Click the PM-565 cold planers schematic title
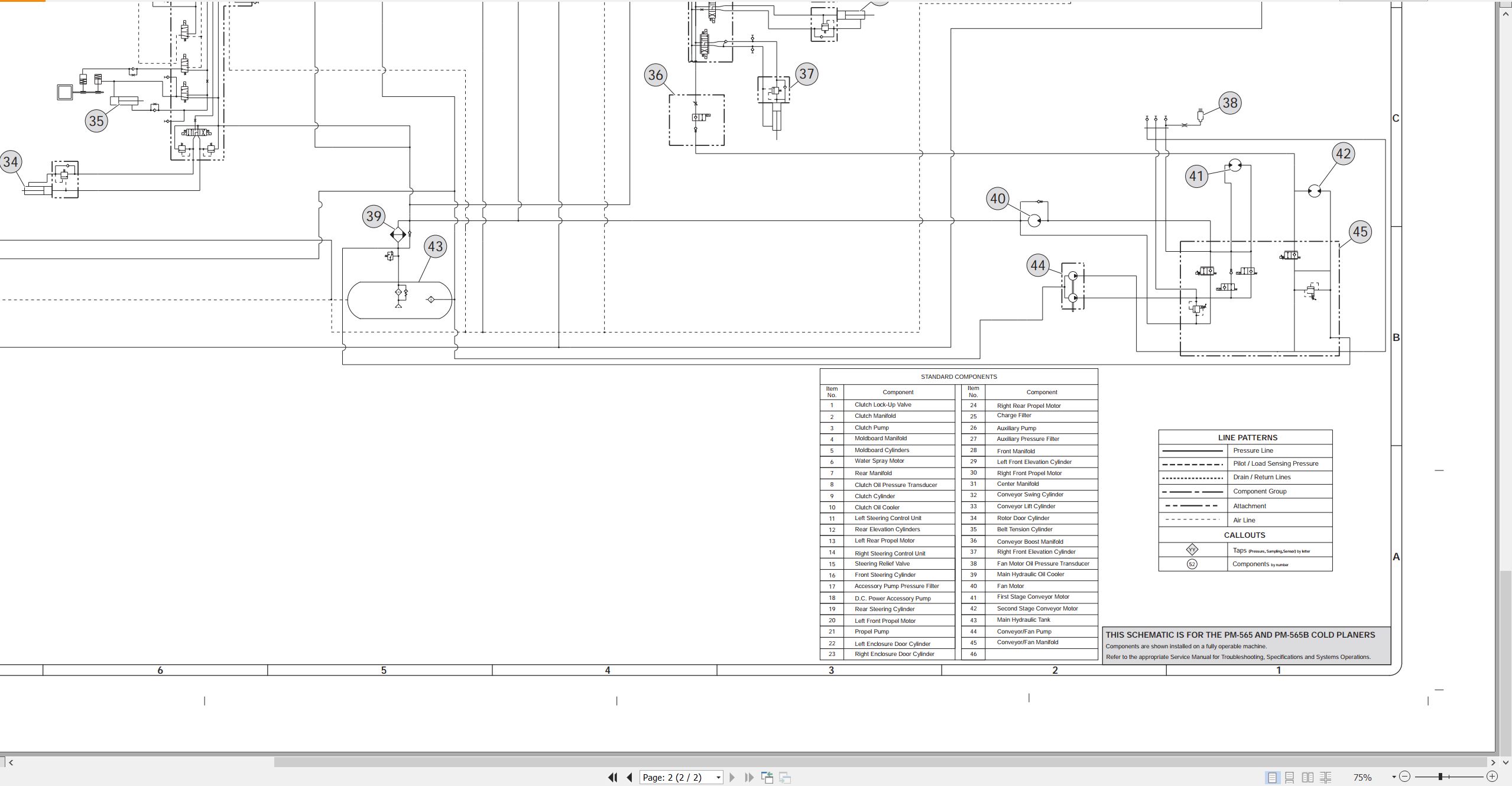The image size is (1512, 786). [1241, 635]
